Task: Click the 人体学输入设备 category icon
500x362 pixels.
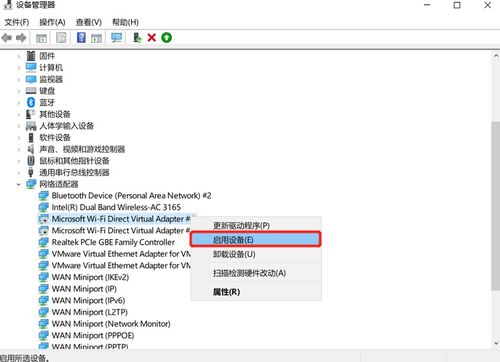Action: (31, 126)
